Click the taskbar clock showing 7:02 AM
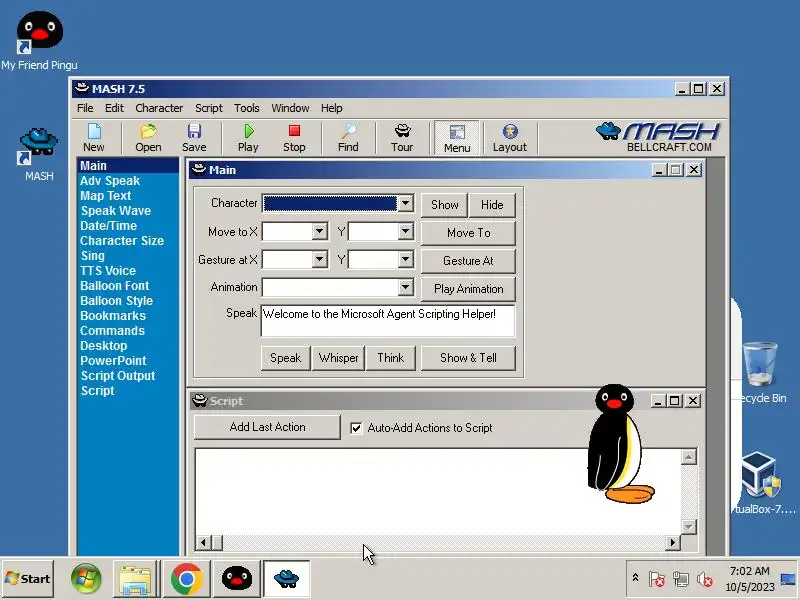Image resolution: width=800 pixels, height=600 pixels. click(749, 579)
